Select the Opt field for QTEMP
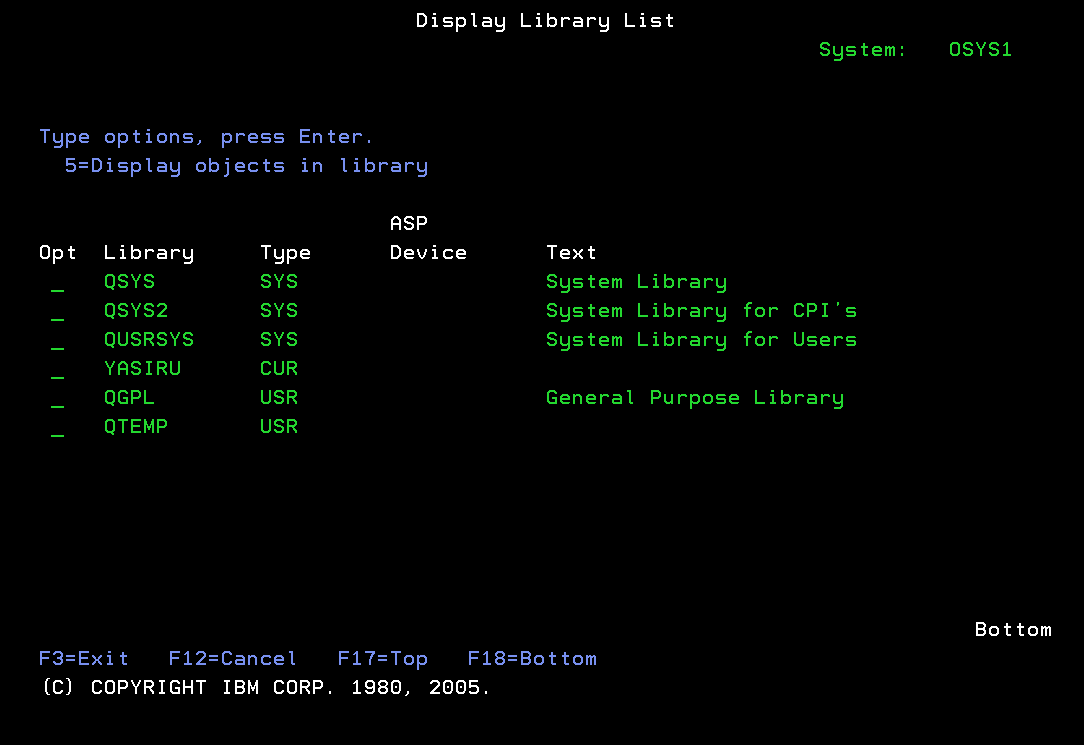 [x=57, y=427]
